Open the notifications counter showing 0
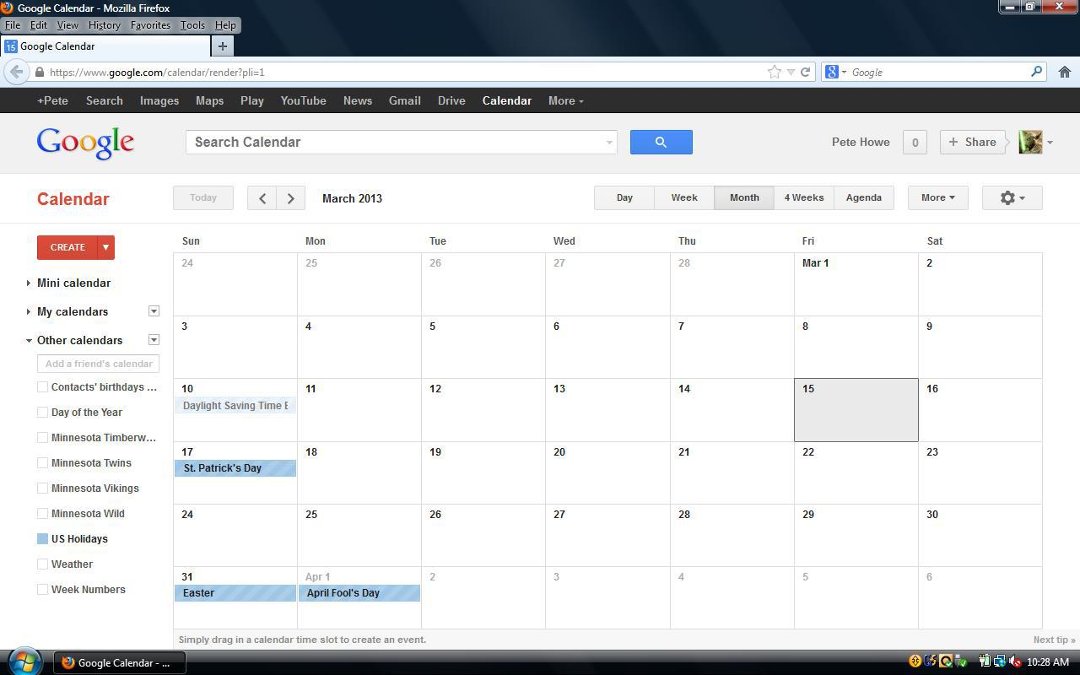This screenshot has height=675, width=1080. pos(915,142)
